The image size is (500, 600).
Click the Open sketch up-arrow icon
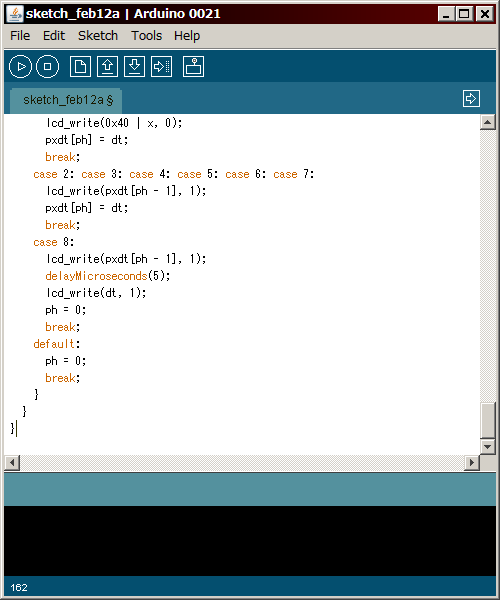point(107,67)
